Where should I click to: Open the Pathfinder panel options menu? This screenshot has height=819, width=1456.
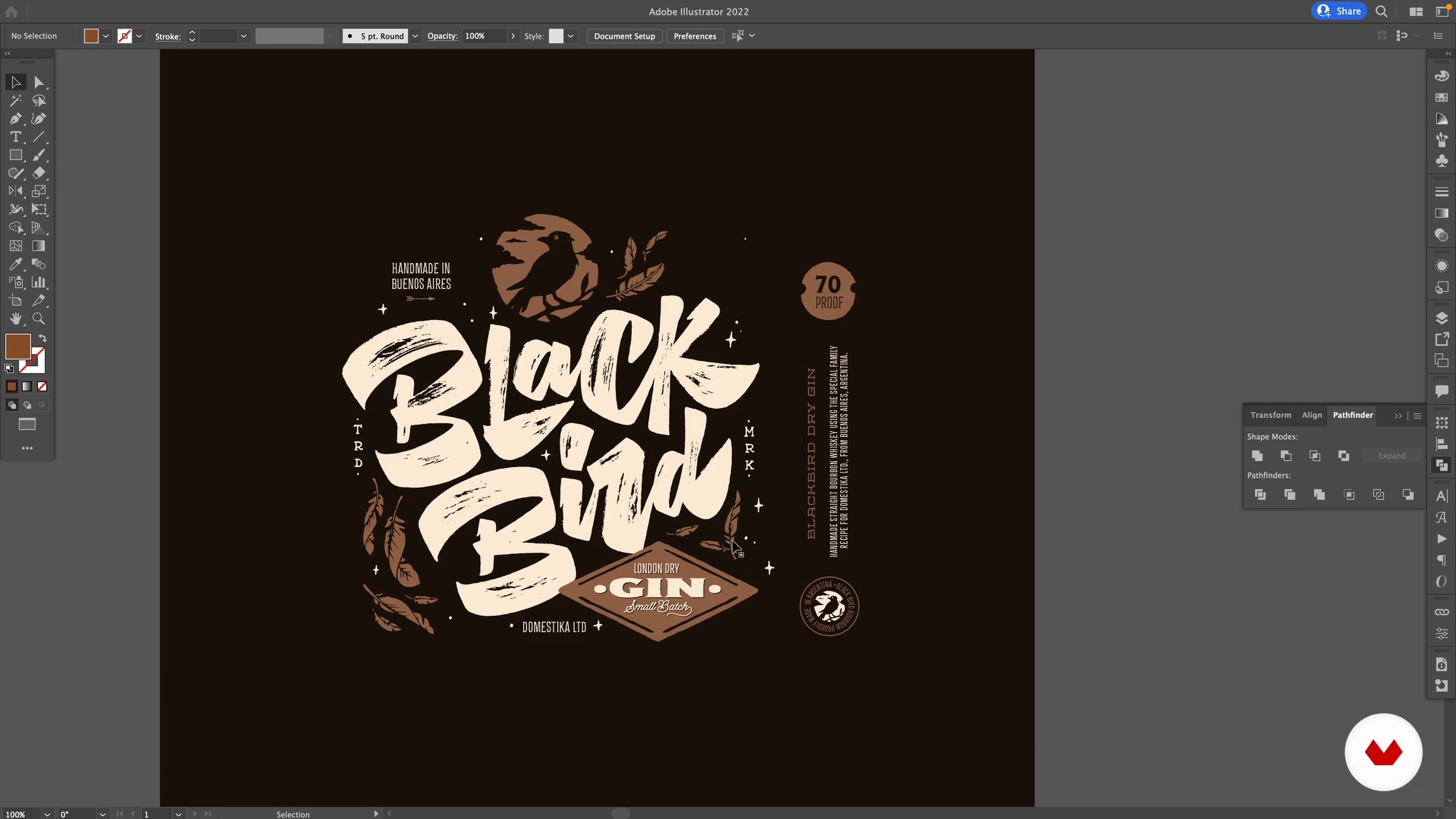coord(1417,416)
